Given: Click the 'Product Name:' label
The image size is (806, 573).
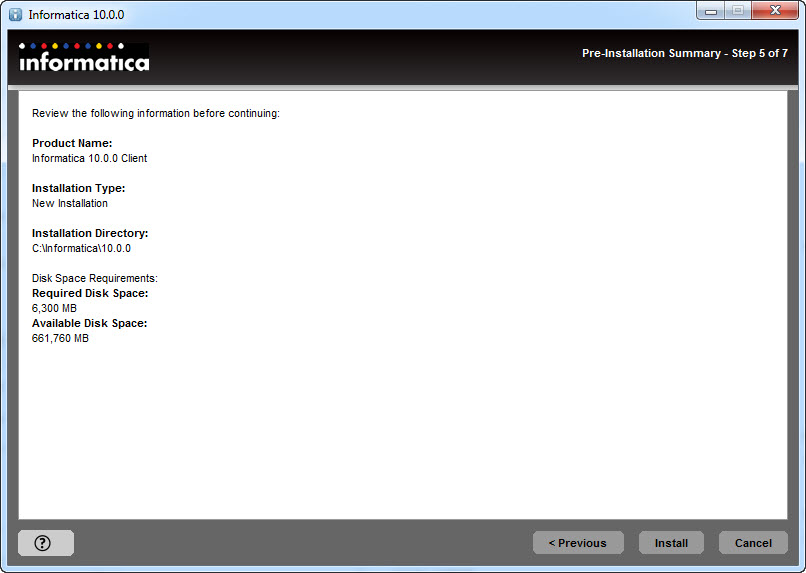Looking at the screenshot, I should coord(72,143).
